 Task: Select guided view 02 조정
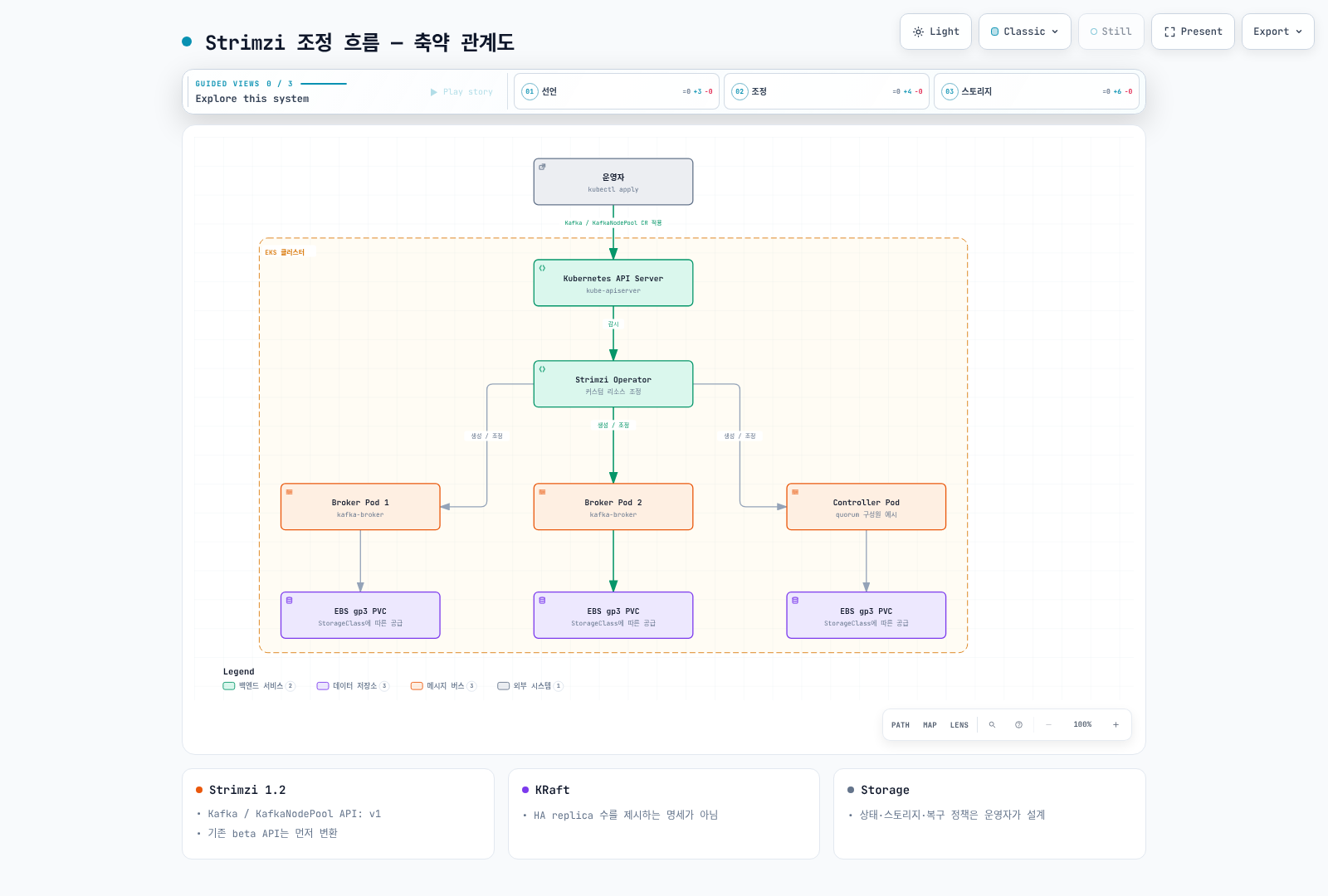(827, 91)
